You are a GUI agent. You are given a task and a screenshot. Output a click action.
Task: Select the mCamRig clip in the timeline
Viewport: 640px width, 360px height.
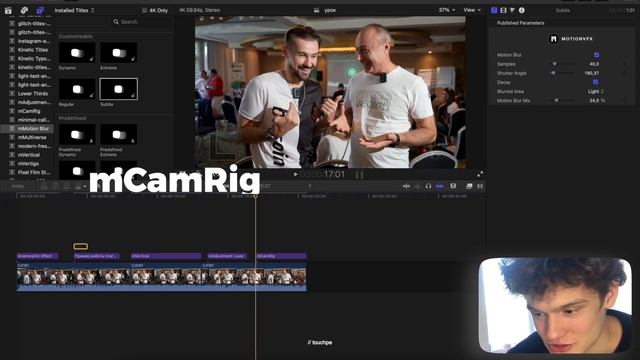tap(281, 256)
